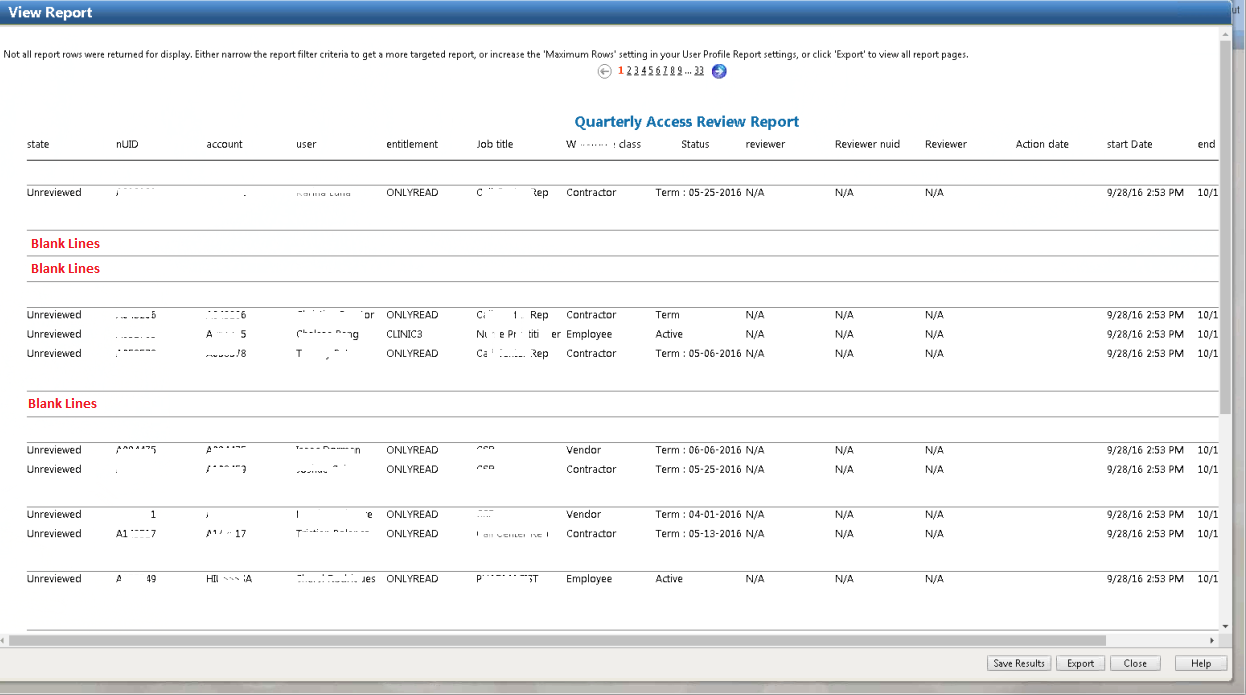Image resolution: width=1246 pixels, height=695 pixels.
Task: Advance to the next report page arrow
Action: [x=719, y=71]
